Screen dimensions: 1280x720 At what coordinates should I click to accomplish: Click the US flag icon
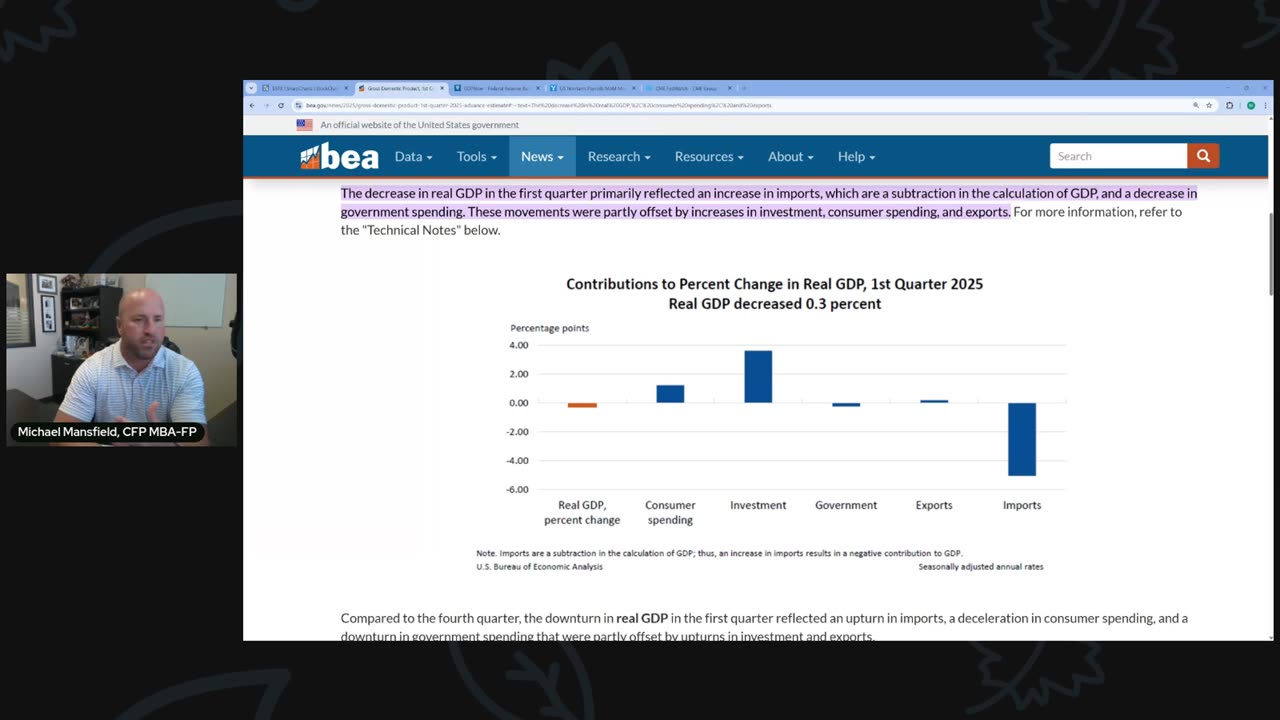(x=304, y=125)
